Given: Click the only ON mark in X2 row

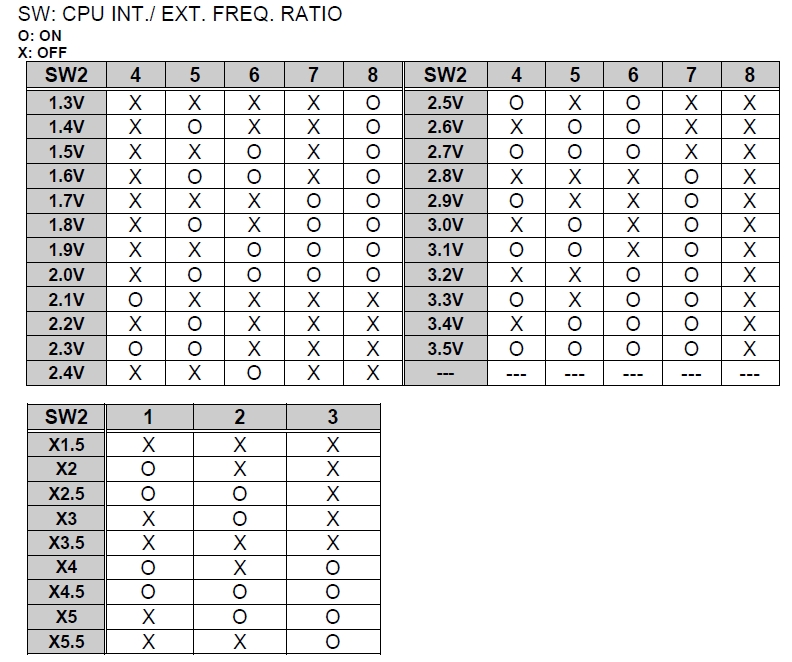Looking at the screenshot, I should tap(148, 469).
